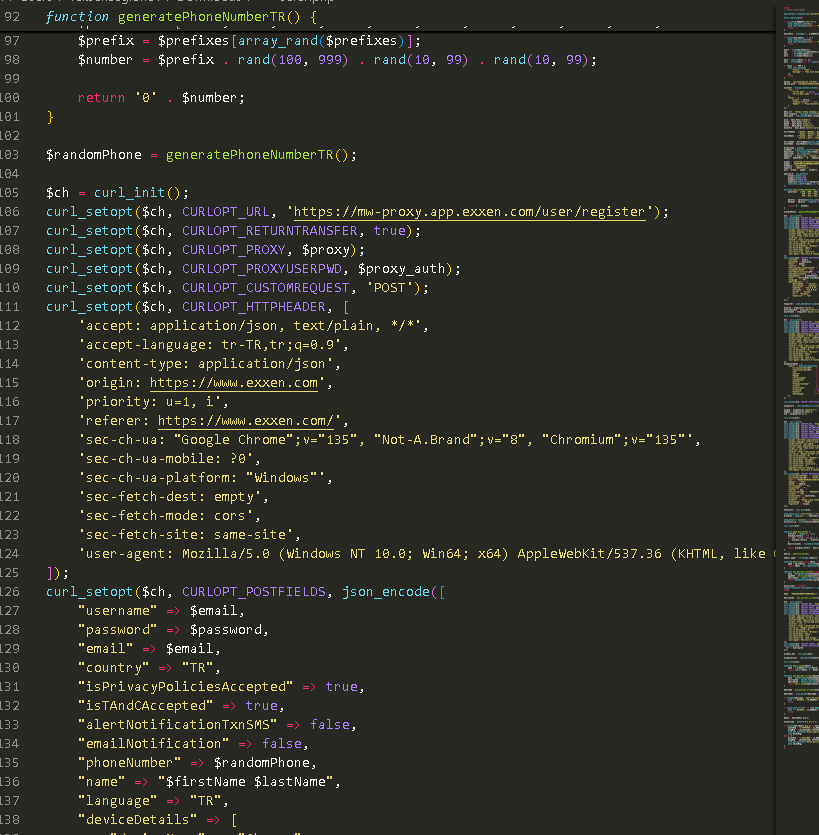Select the CURLOPT_URL constant
This screenshot has width=819, height=835.
[x=226, y=212]
